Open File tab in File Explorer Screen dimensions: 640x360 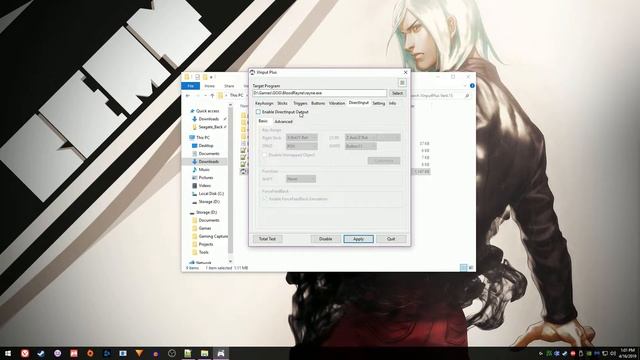coord(191,86)
